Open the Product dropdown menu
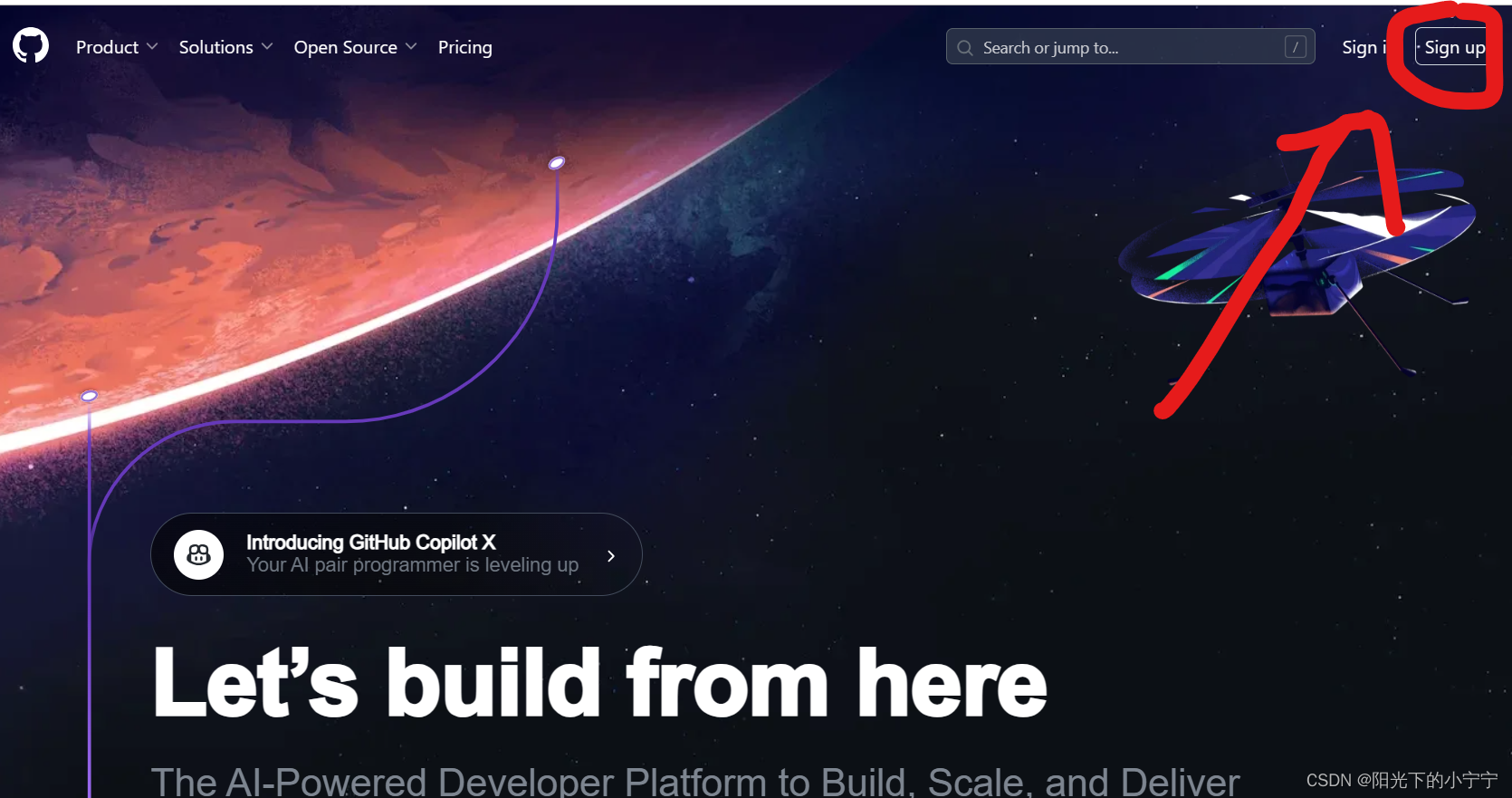 tap(117, 47)
